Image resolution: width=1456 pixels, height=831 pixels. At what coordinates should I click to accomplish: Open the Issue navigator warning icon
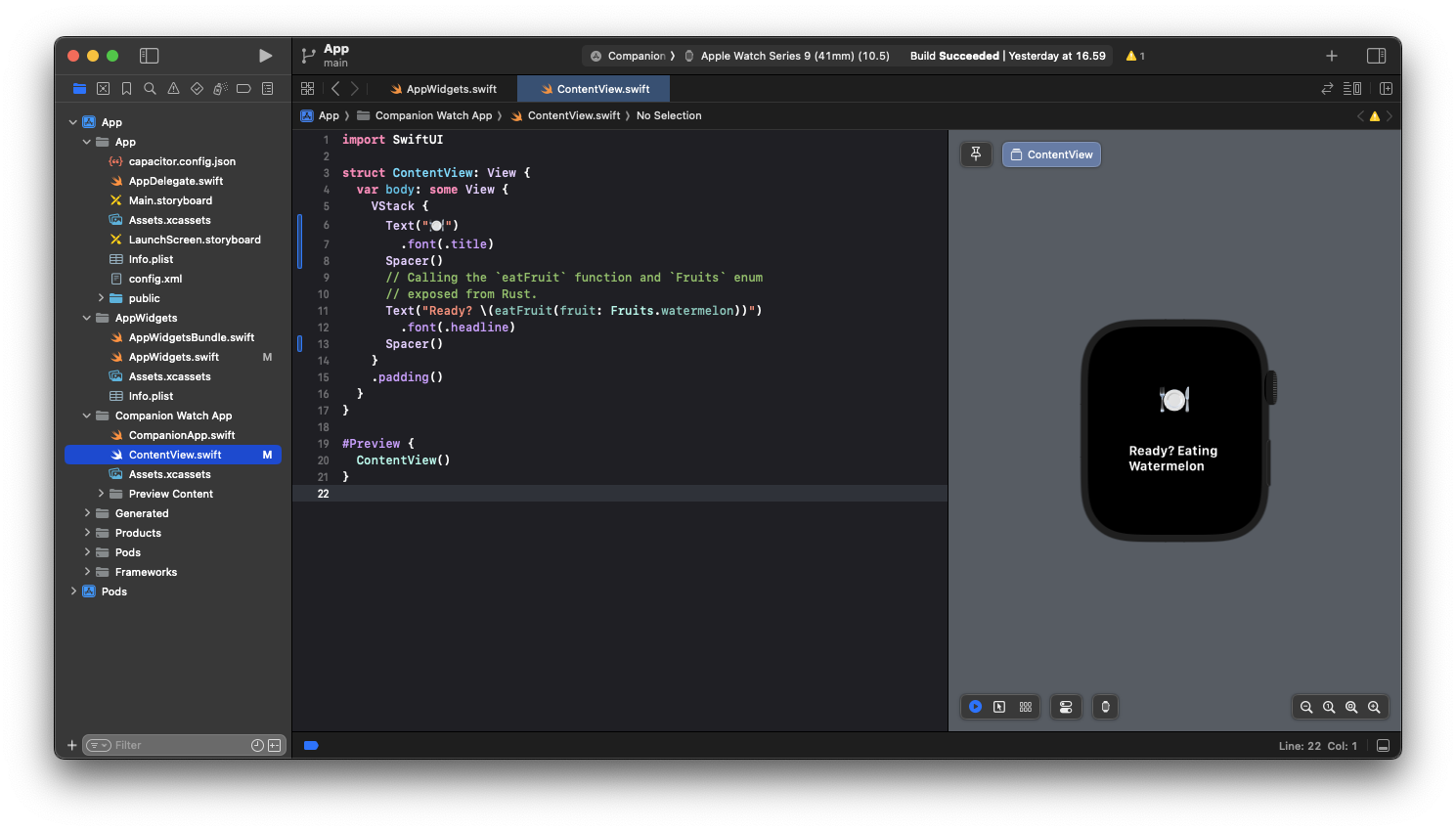(x=173, y=89)
